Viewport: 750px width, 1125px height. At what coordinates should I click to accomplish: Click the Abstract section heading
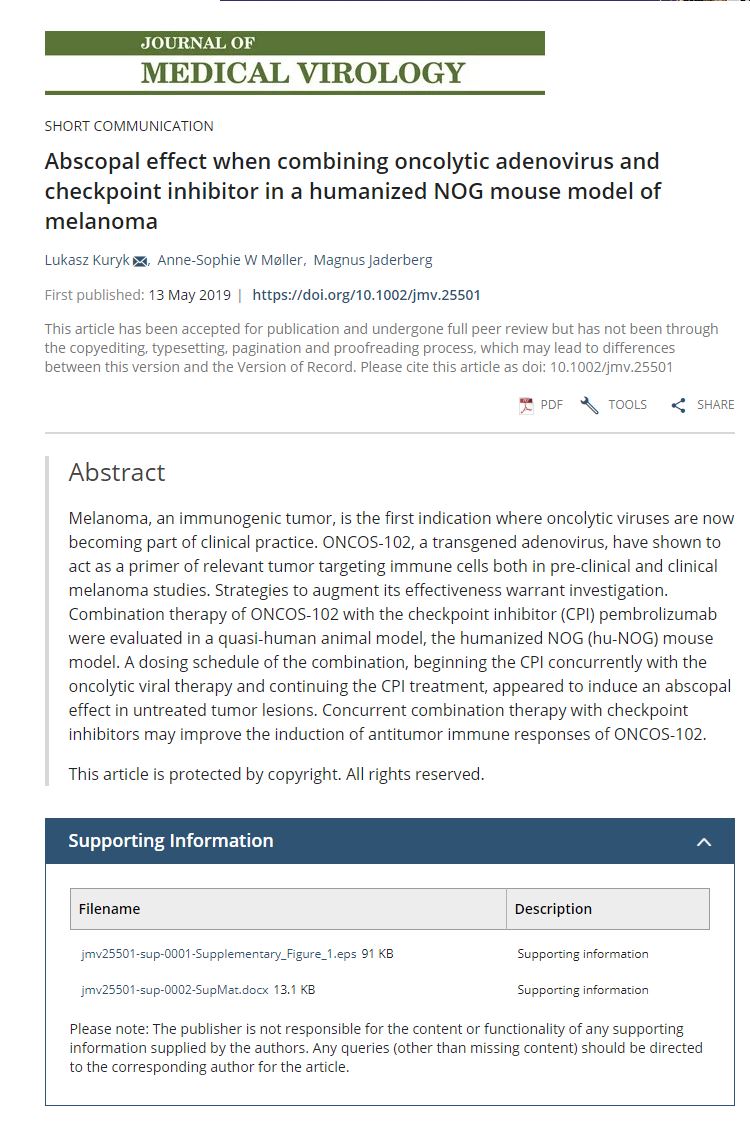coord(117,472)
